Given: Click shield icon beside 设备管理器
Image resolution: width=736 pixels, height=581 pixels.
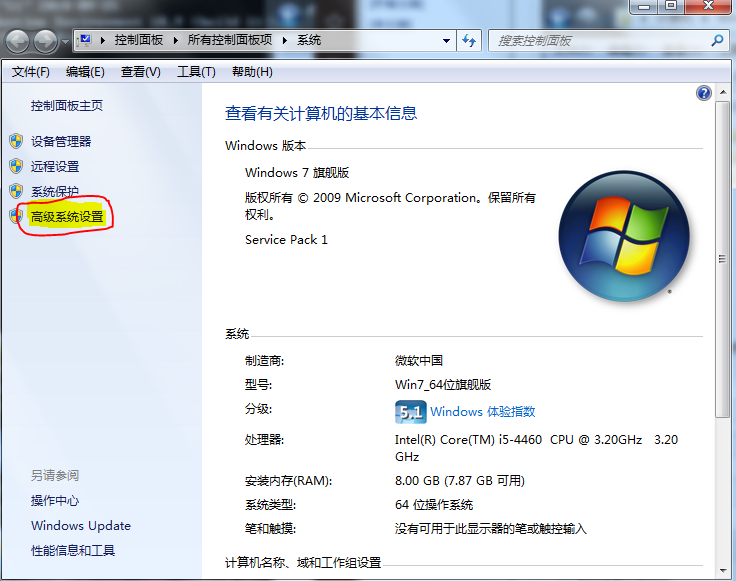Looking at the screenshot, I should coord(16,141).
